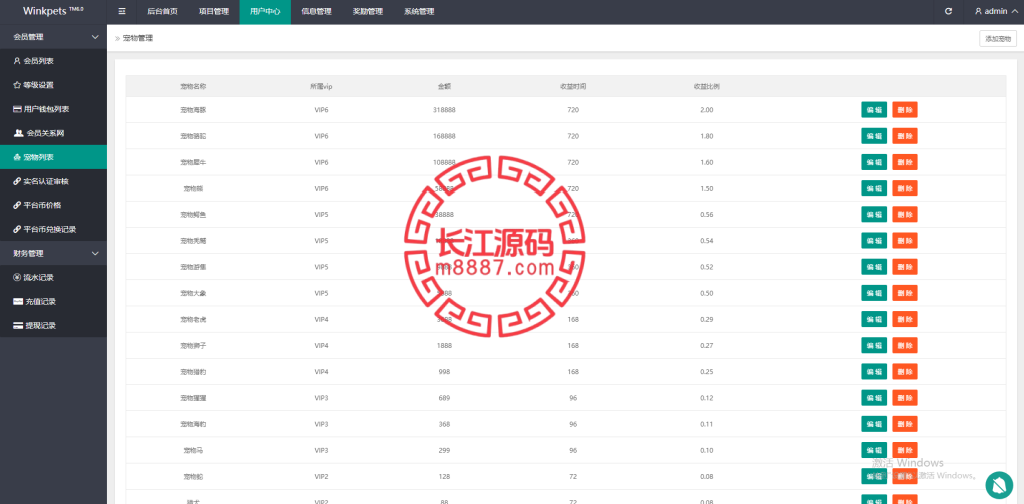Click the amount cell 108888

pyautogui.click(x=444, y=162)
